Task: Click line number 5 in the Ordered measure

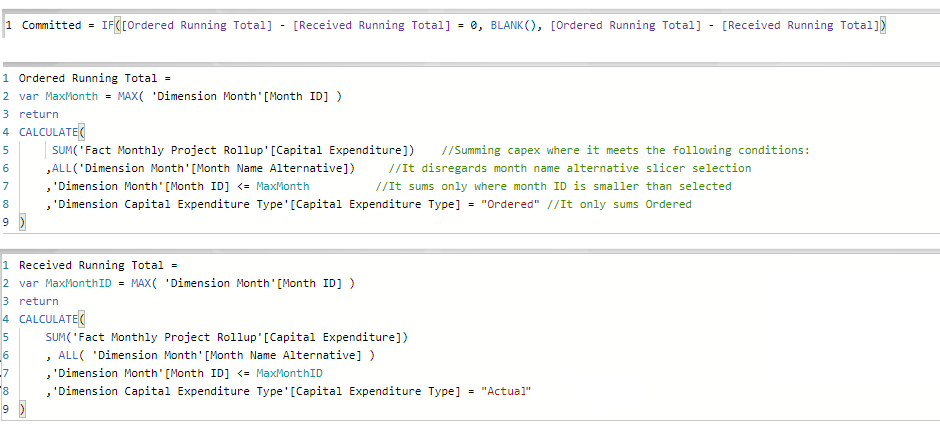Action: (x=6, y=150)
